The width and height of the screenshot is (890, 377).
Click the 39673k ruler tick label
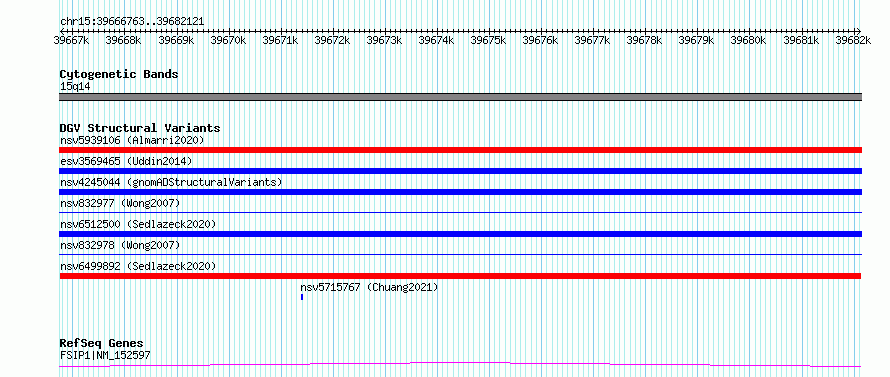tap(384, 40)
